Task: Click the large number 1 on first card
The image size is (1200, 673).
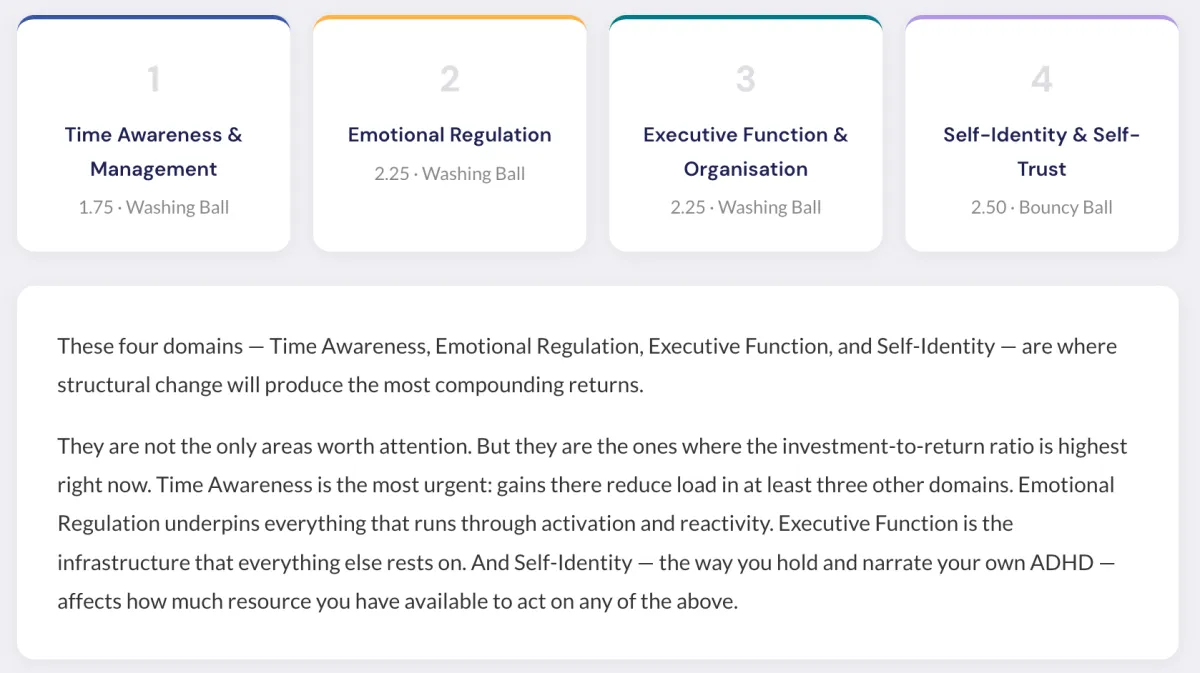Action: point(153,79)
